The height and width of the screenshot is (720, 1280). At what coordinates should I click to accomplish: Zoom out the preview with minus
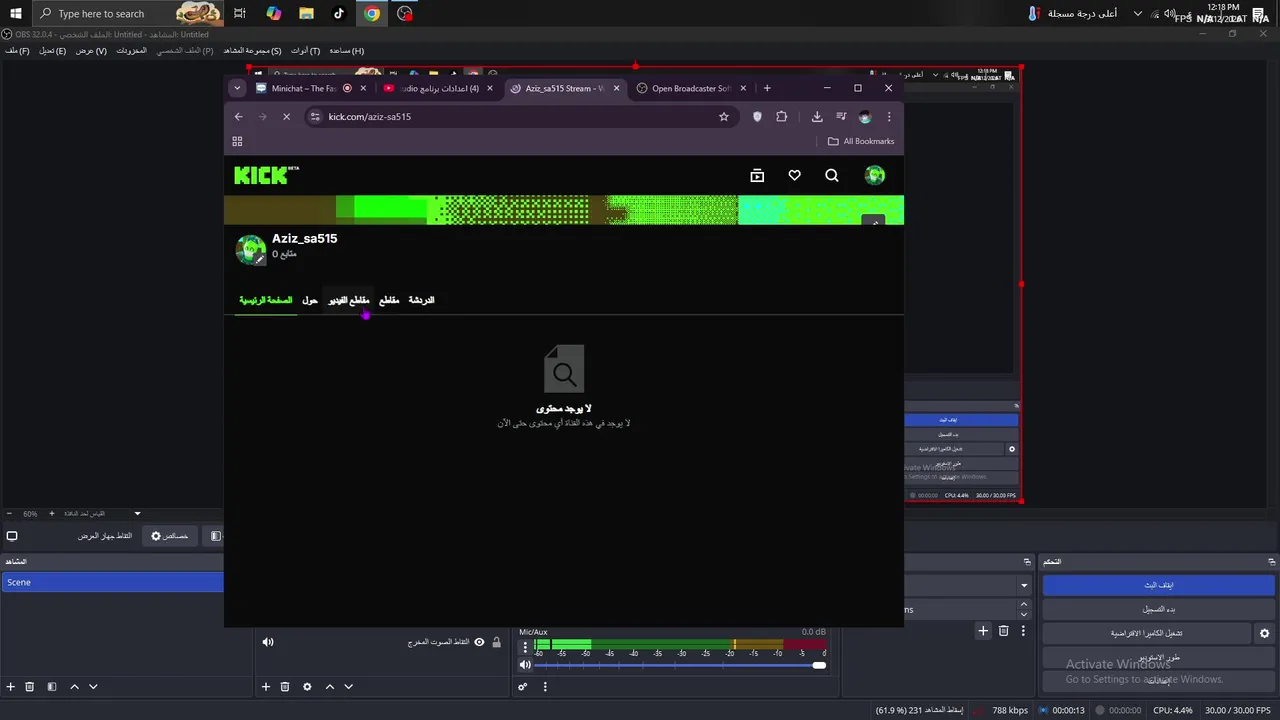pos(10,514)
